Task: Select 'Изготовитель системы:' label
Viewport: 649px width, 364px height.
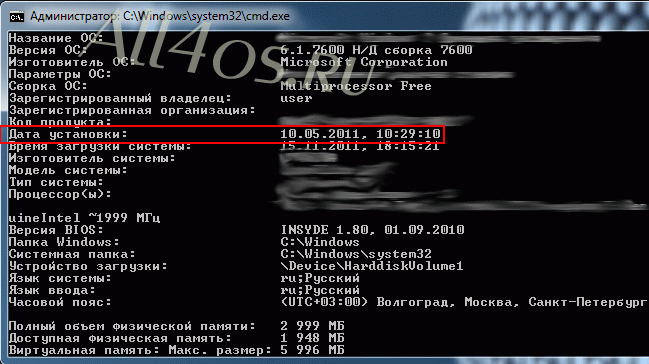Action: [x=92, y=158]
